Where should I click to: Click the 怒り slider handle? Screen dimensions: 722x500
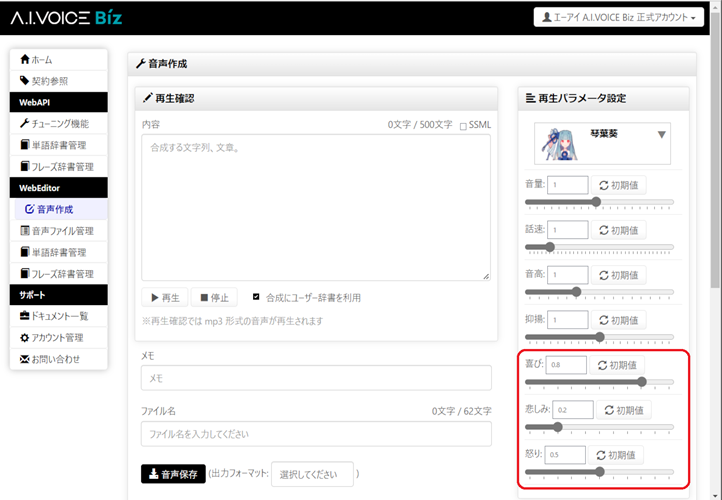pyautogui.click(x=600, y=471)
